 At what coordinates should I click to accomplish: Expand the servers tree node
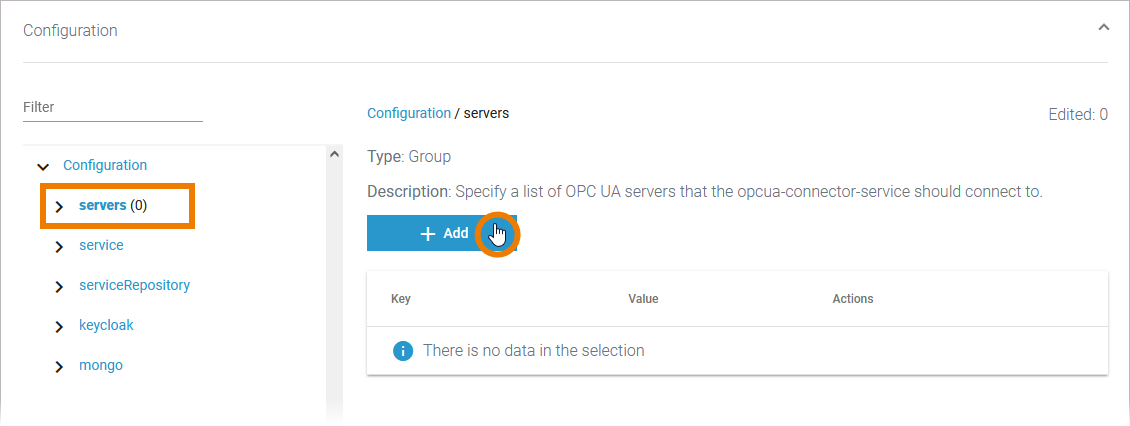(x=59, y=206)
